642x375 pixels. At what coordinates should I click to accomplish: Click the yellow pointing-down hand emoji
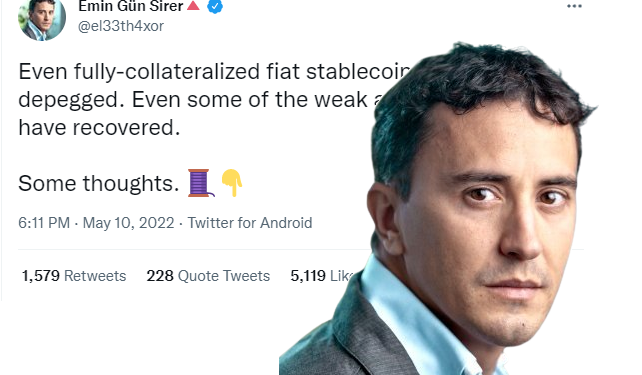(x=232, y=183)
